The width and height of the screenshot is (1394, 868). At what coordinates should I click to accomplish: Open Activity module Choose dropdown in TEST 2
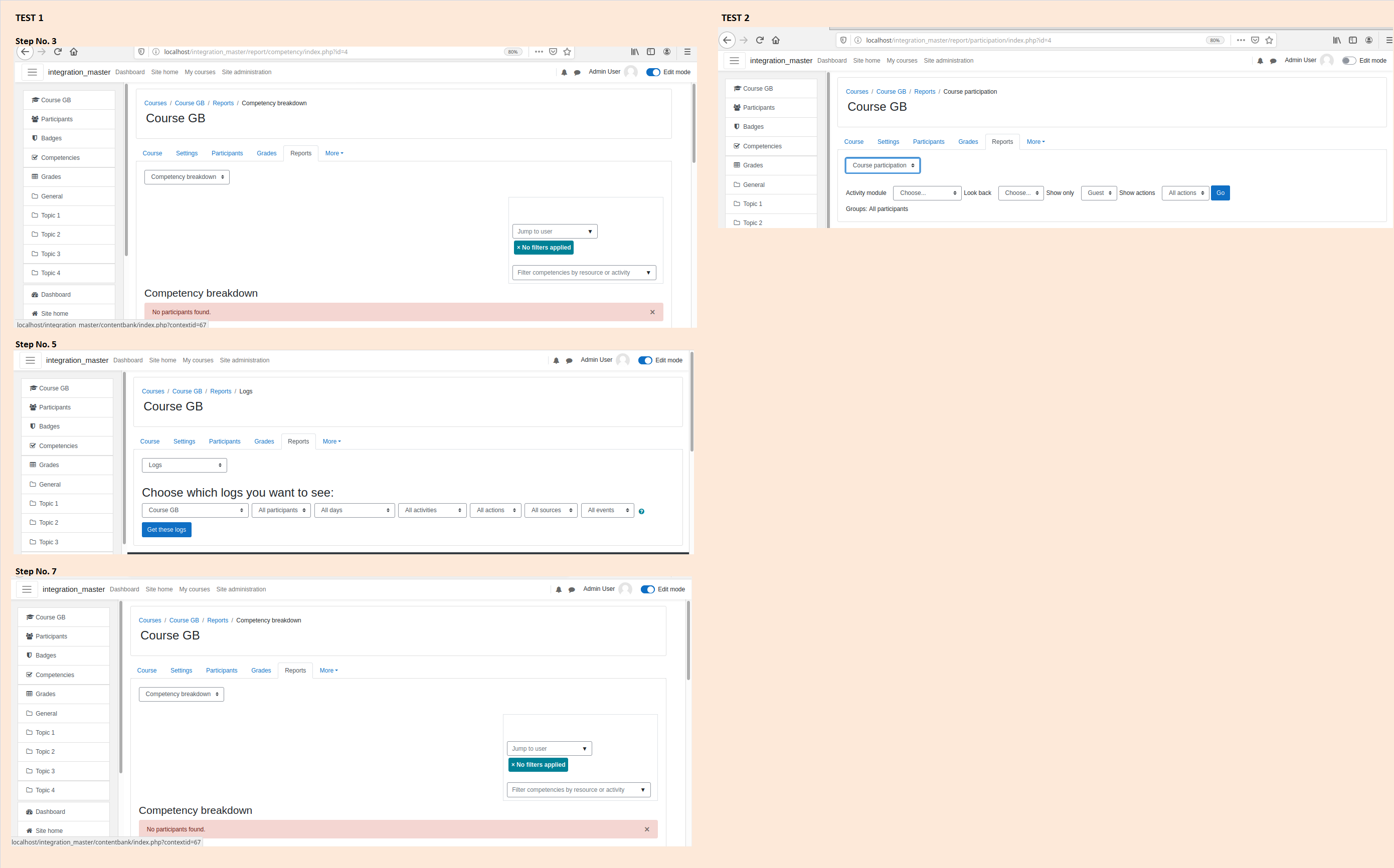(x=927, y=193)
